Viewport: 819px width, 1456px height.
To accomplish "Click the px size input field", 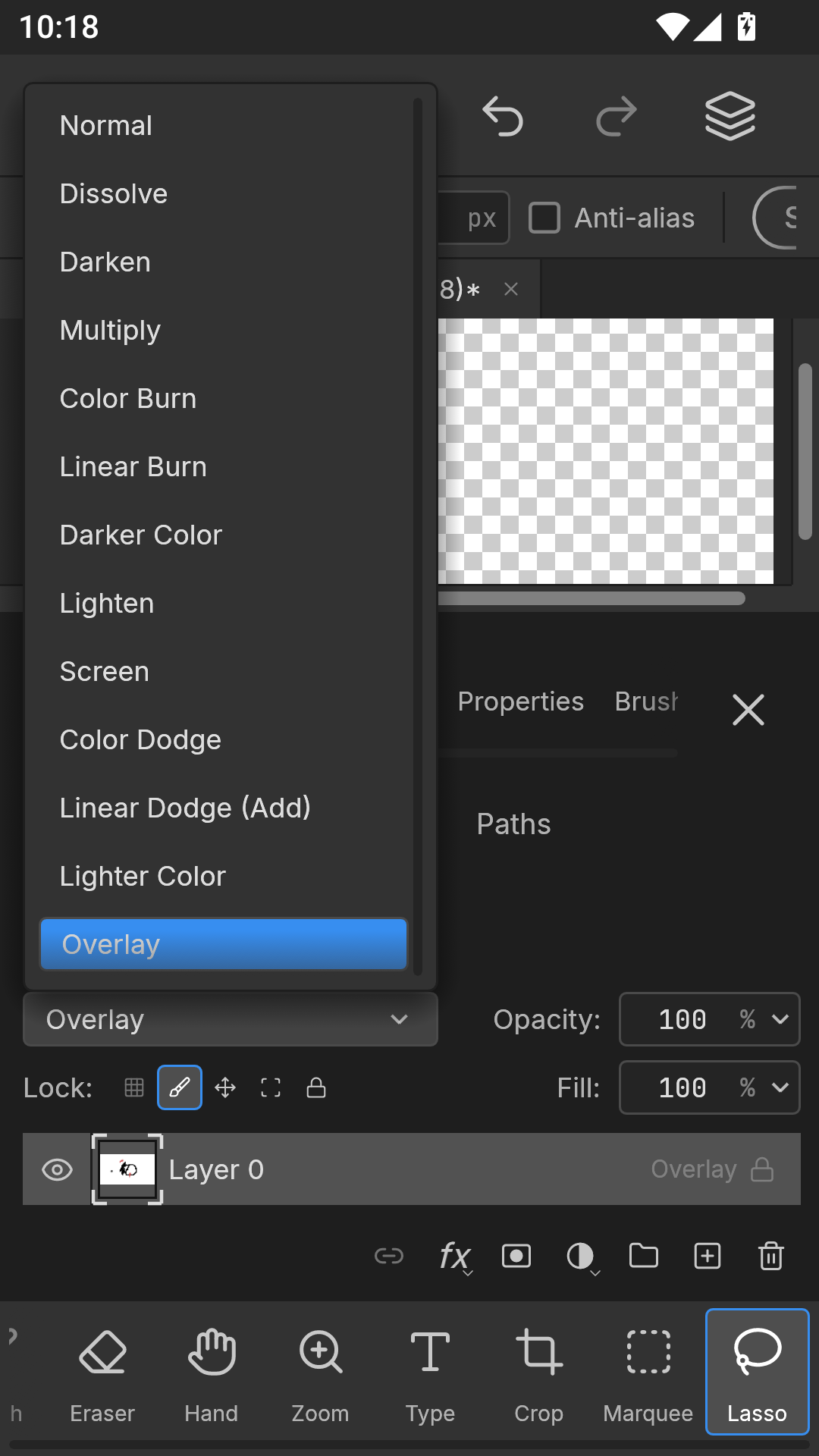I will coord(473,218).
